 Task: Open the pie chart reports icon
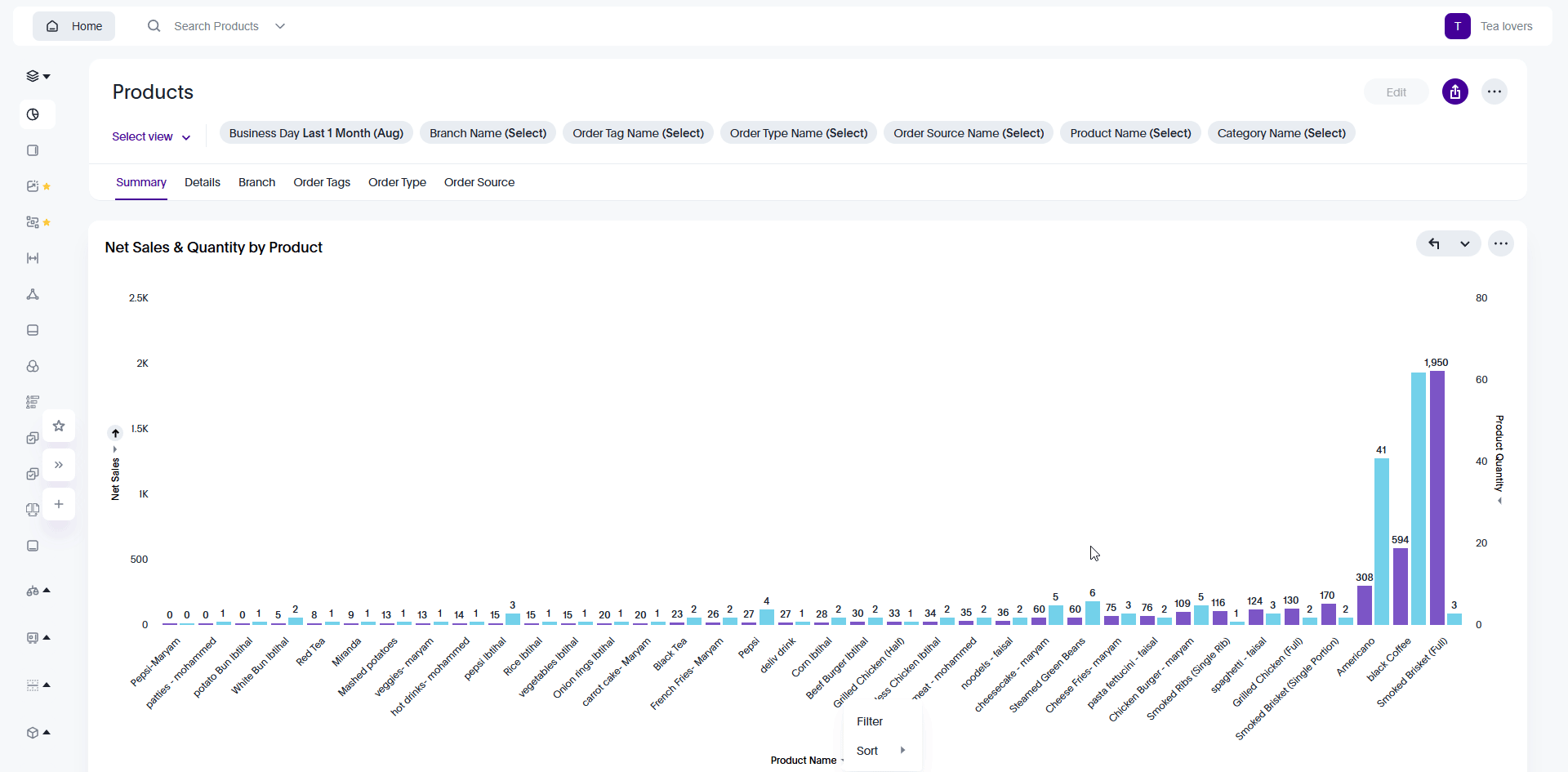point(33,114)
